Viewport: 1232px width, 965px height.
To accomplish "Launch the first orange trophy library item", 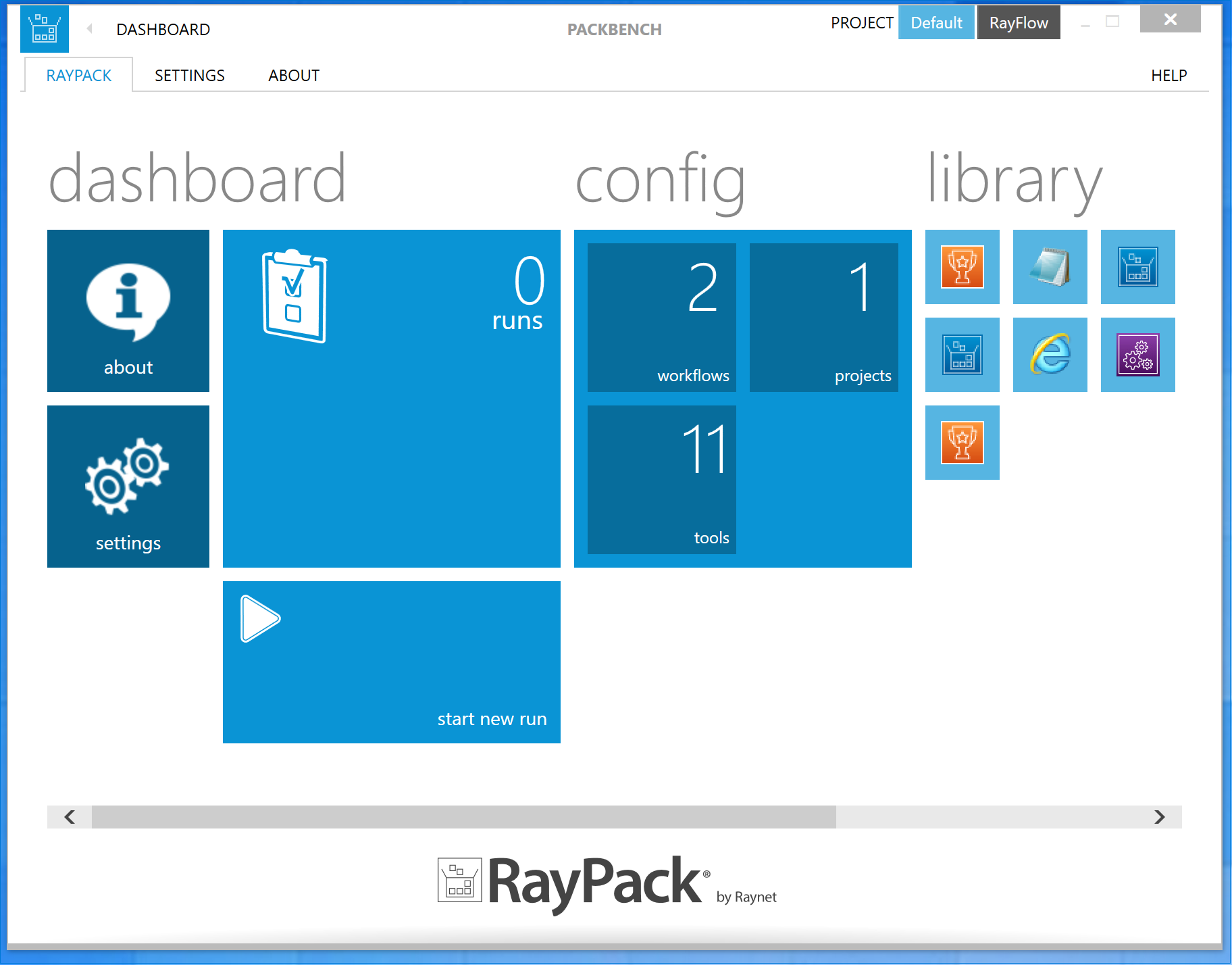I will (x=962, y=267).
